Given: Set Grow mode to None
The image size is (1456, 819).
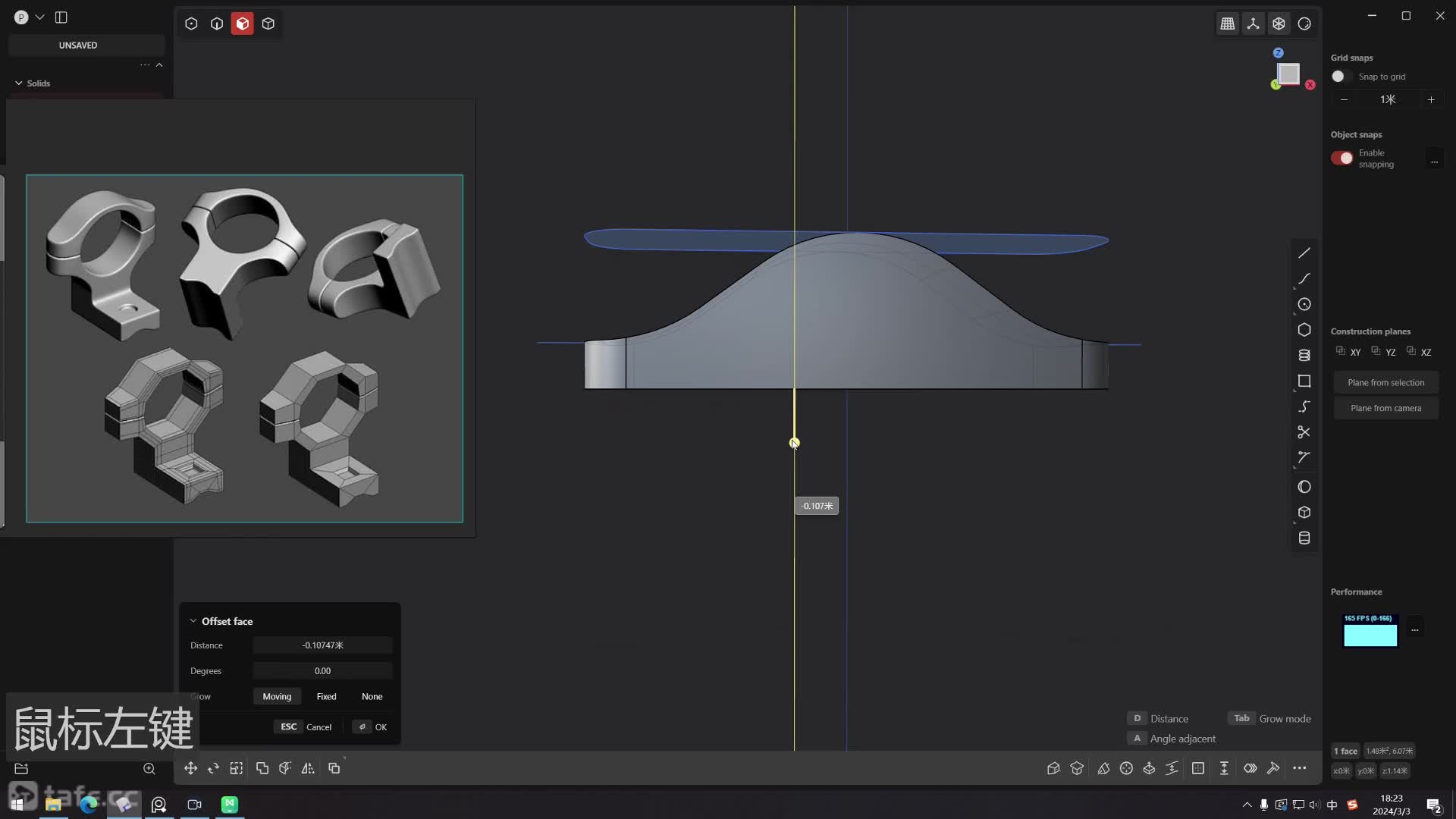Looking at the screenshot, I should (372, 697).
